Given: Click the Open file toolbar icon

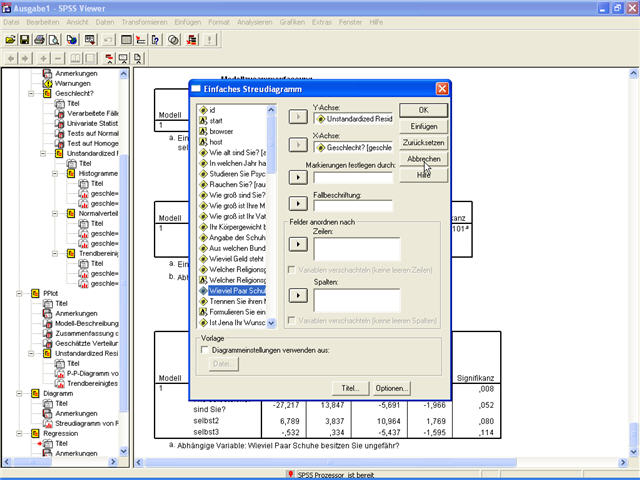Looking at the screenshot, I should (x=10, y=39).
